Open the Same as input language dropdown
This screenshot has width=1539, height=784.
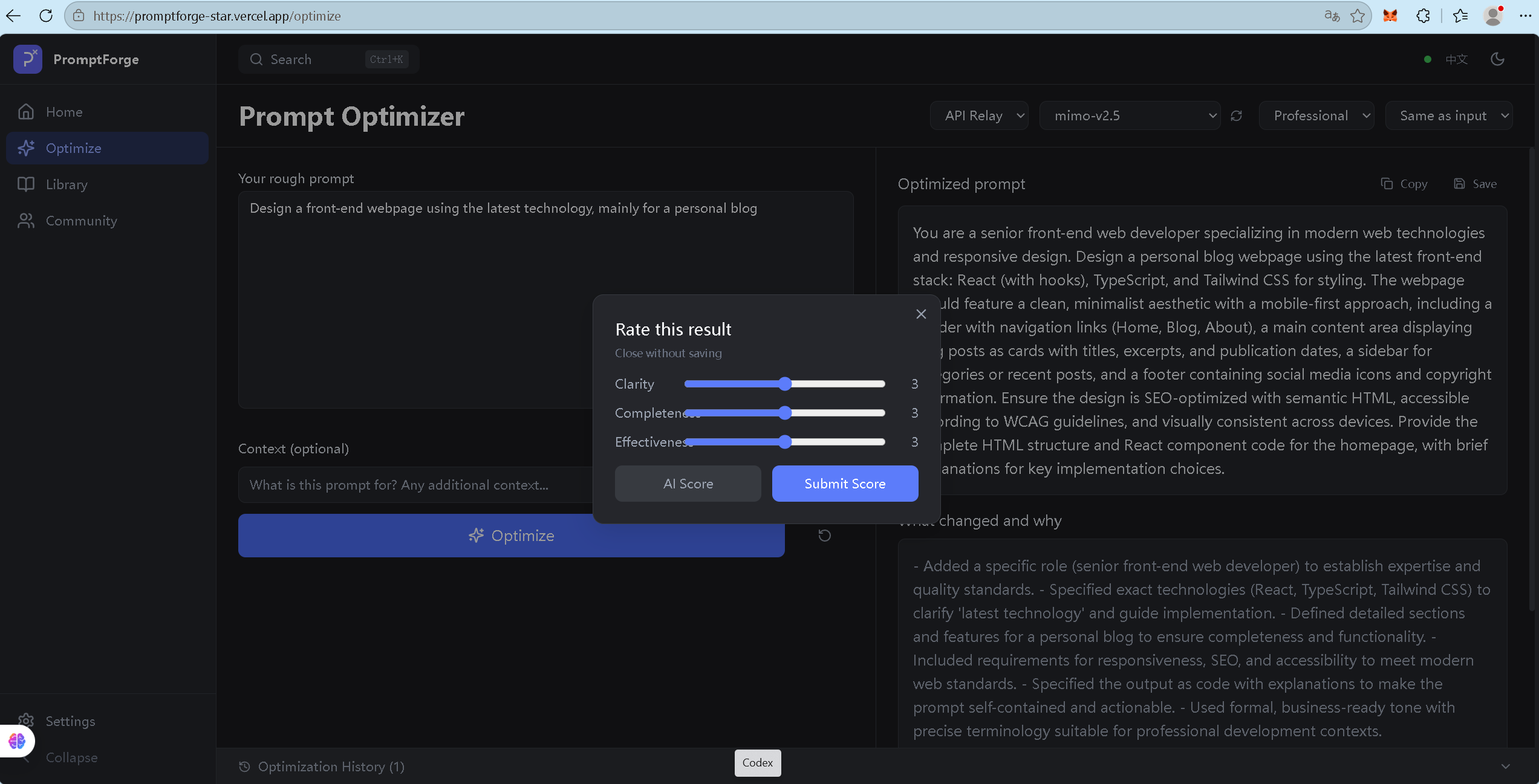point(1449,115)
